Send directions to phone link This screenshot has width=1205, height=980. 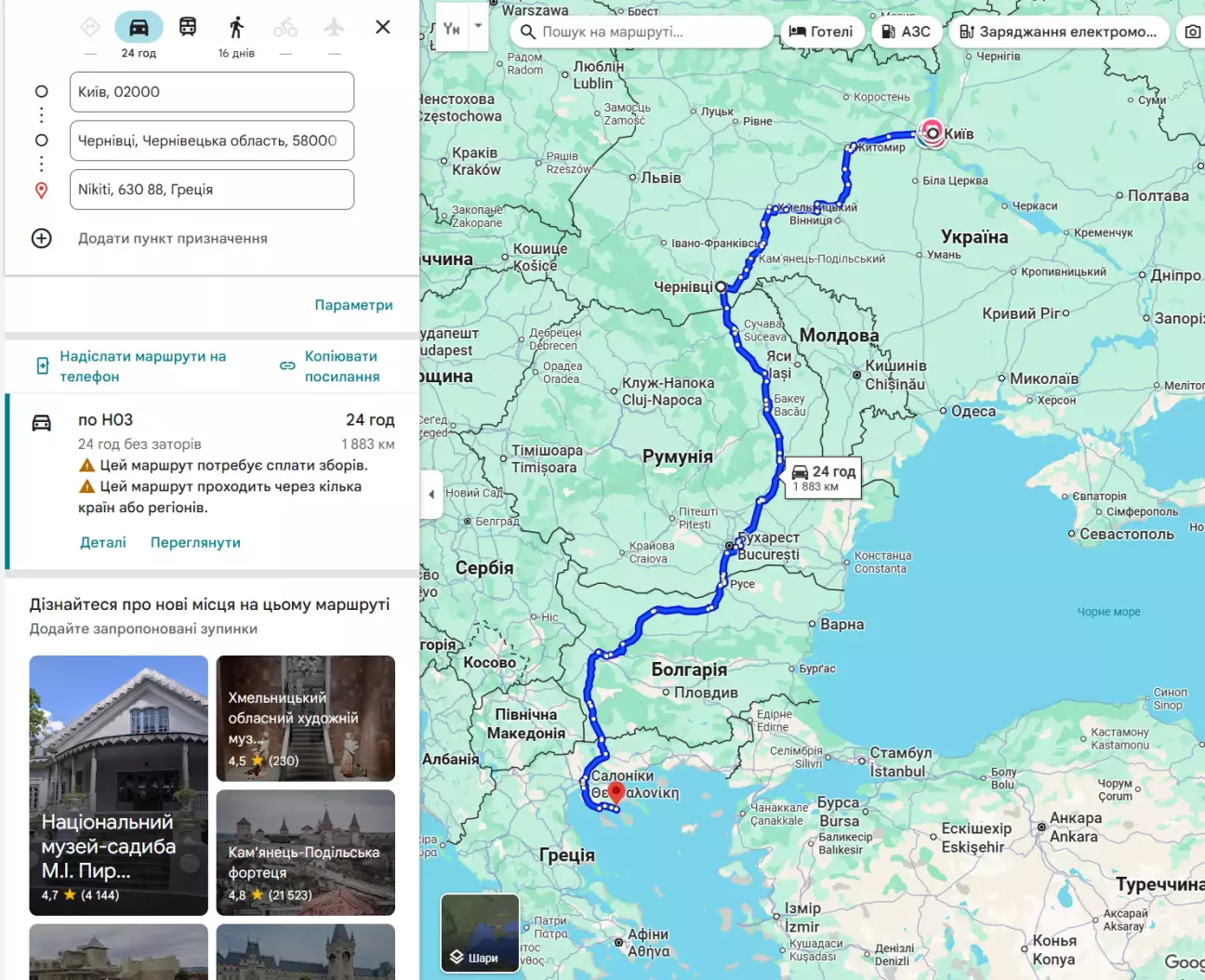pos(142,366)
